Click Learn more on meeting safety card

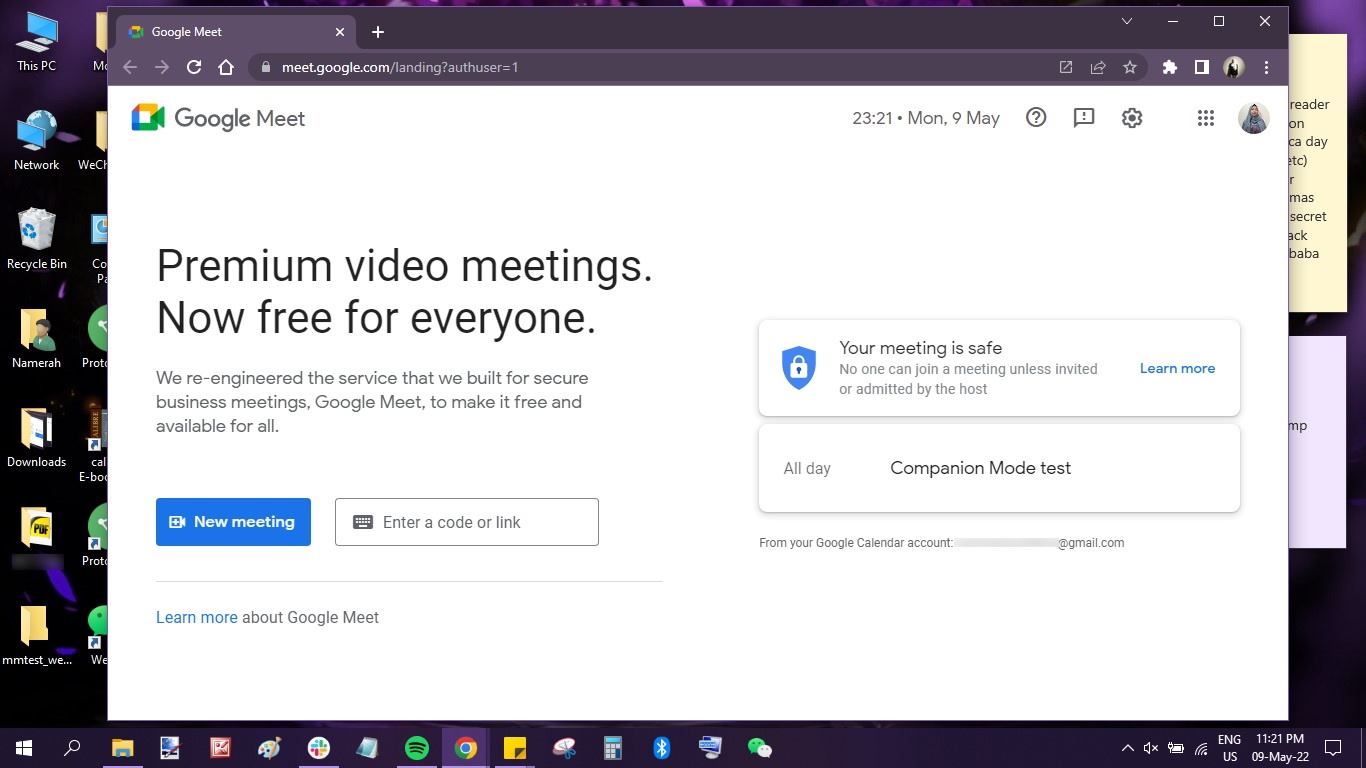pos(1177,368)
